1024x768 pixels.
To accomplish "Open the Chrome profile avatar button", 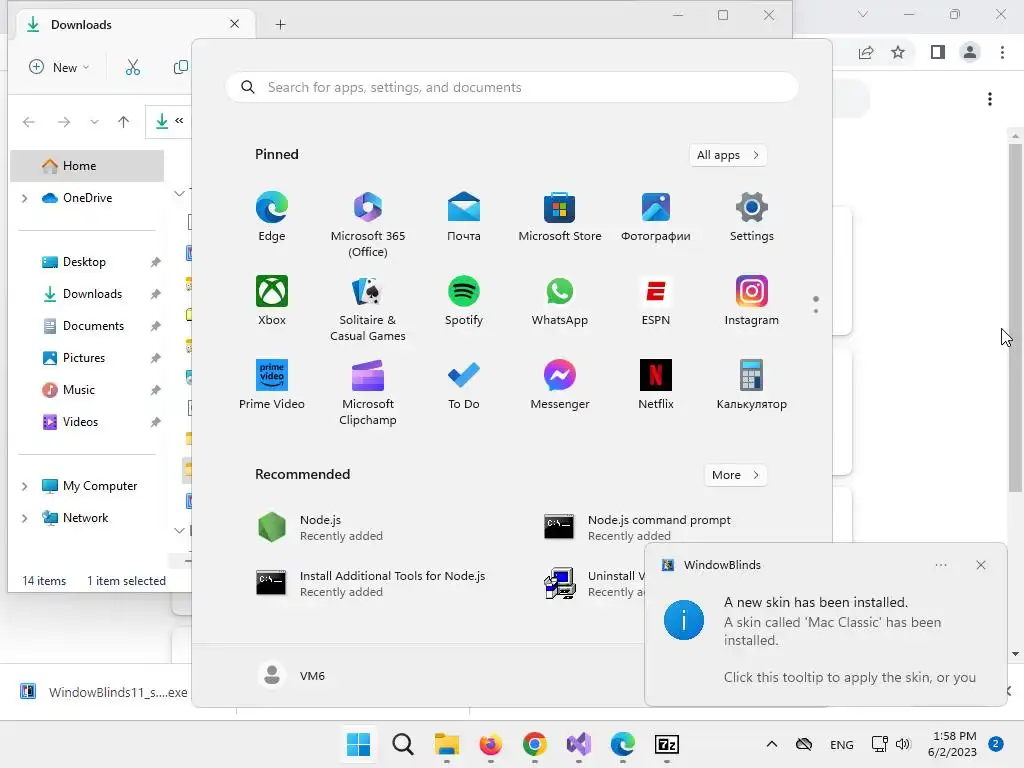I will [x=970, y=52].
